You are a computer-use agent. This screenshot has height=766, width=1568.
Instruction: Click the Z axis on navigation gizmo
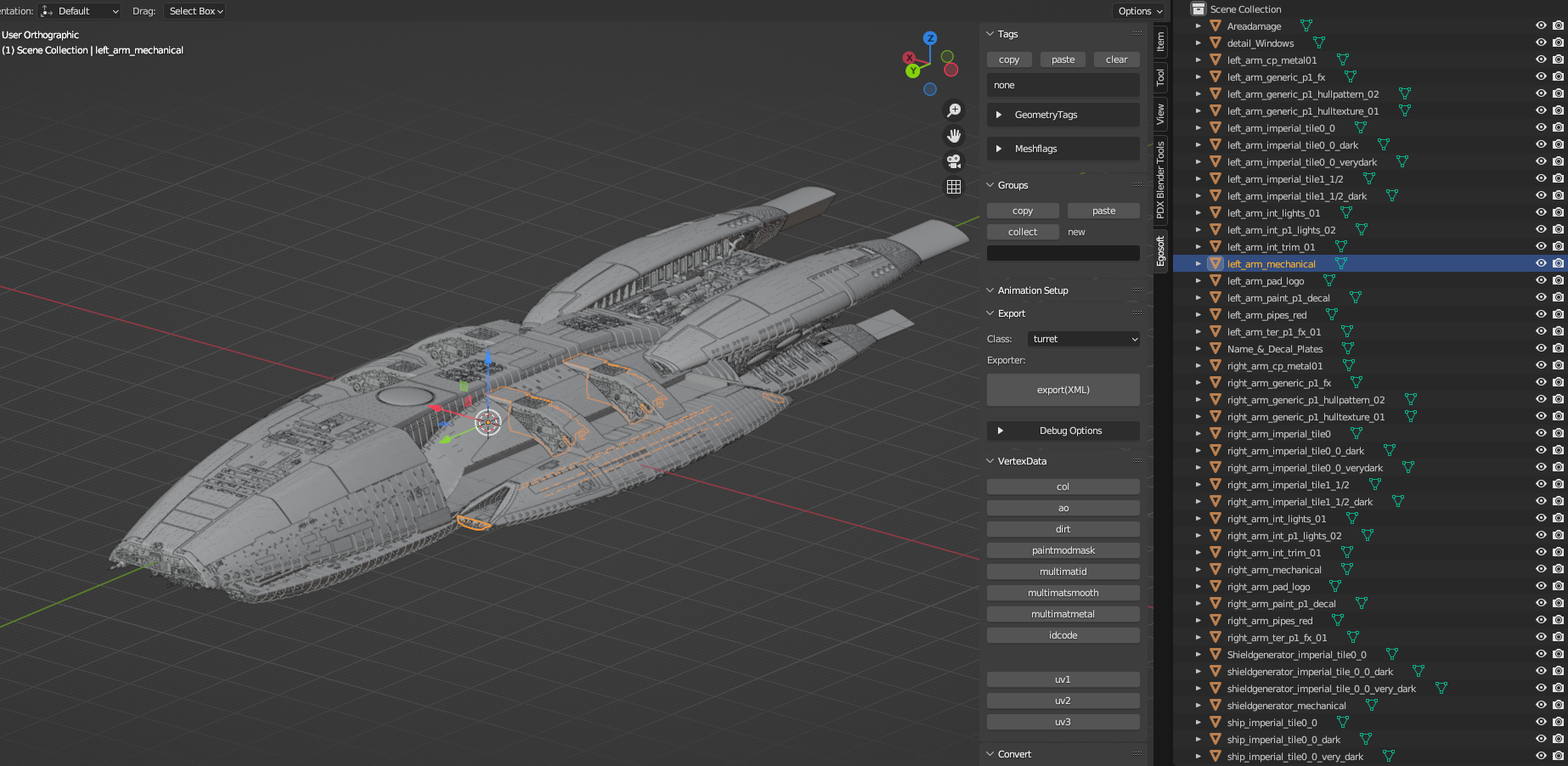930,38
